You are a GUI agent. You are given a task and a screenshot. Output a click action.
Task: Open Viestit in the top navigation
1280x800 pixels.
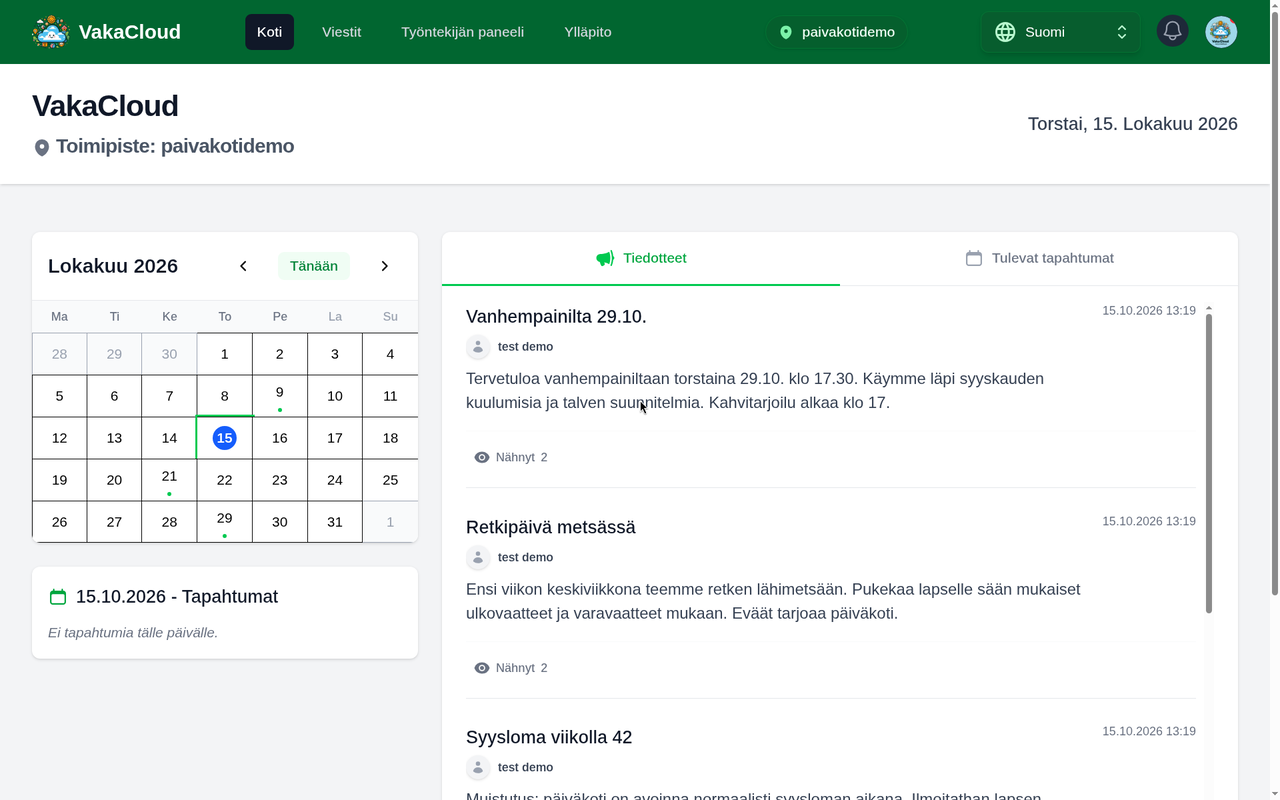click(x=342, y=32)
